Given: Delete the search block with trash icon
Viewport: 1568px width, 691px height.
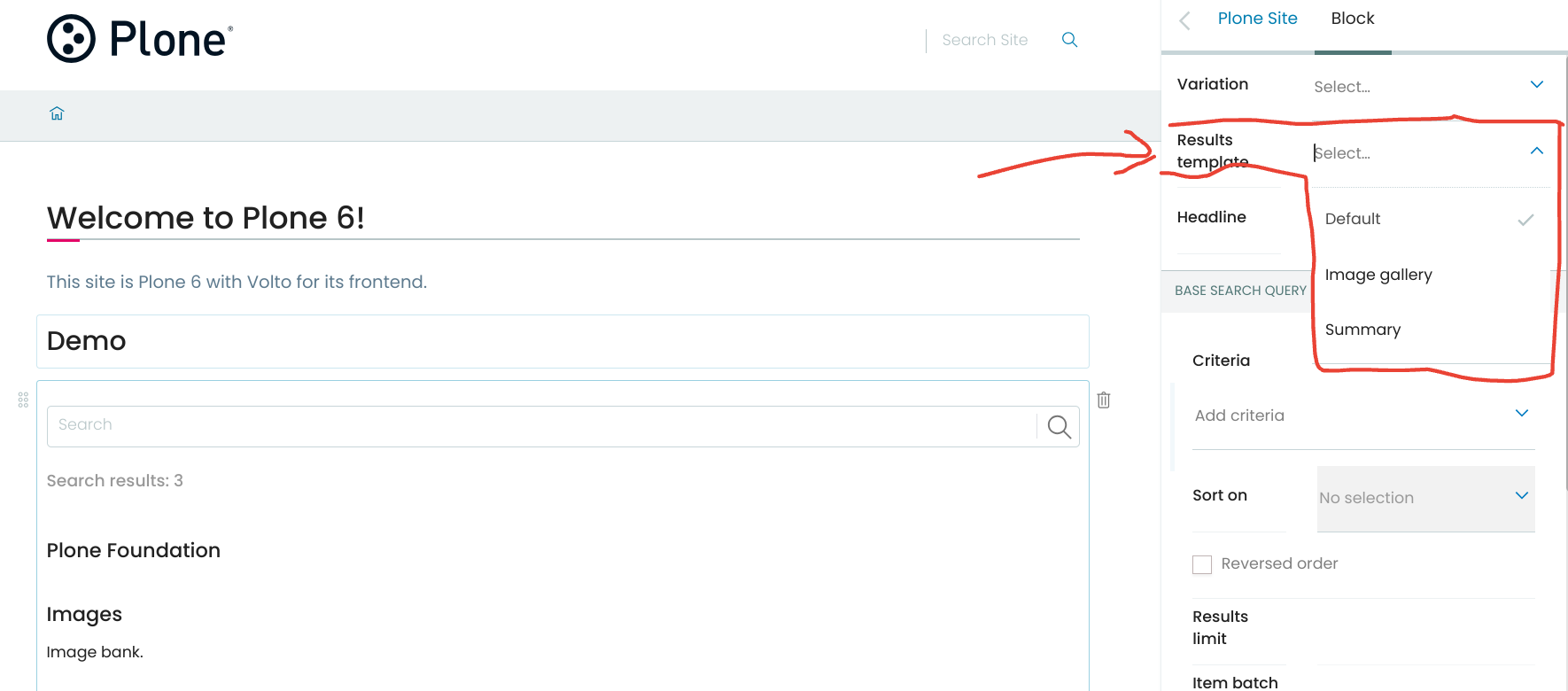Looking at the screenshot, I should click(x=1104, y=400).
